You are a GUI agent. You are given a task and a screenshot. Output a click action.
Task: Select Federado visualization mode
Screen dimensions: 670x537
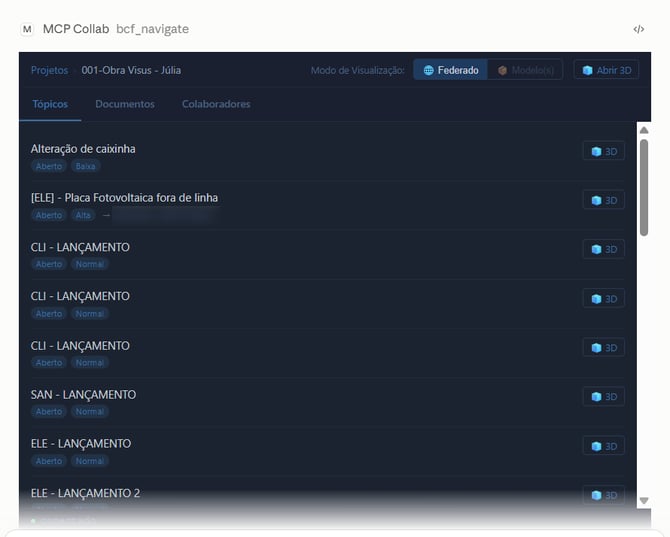(450, 70)
